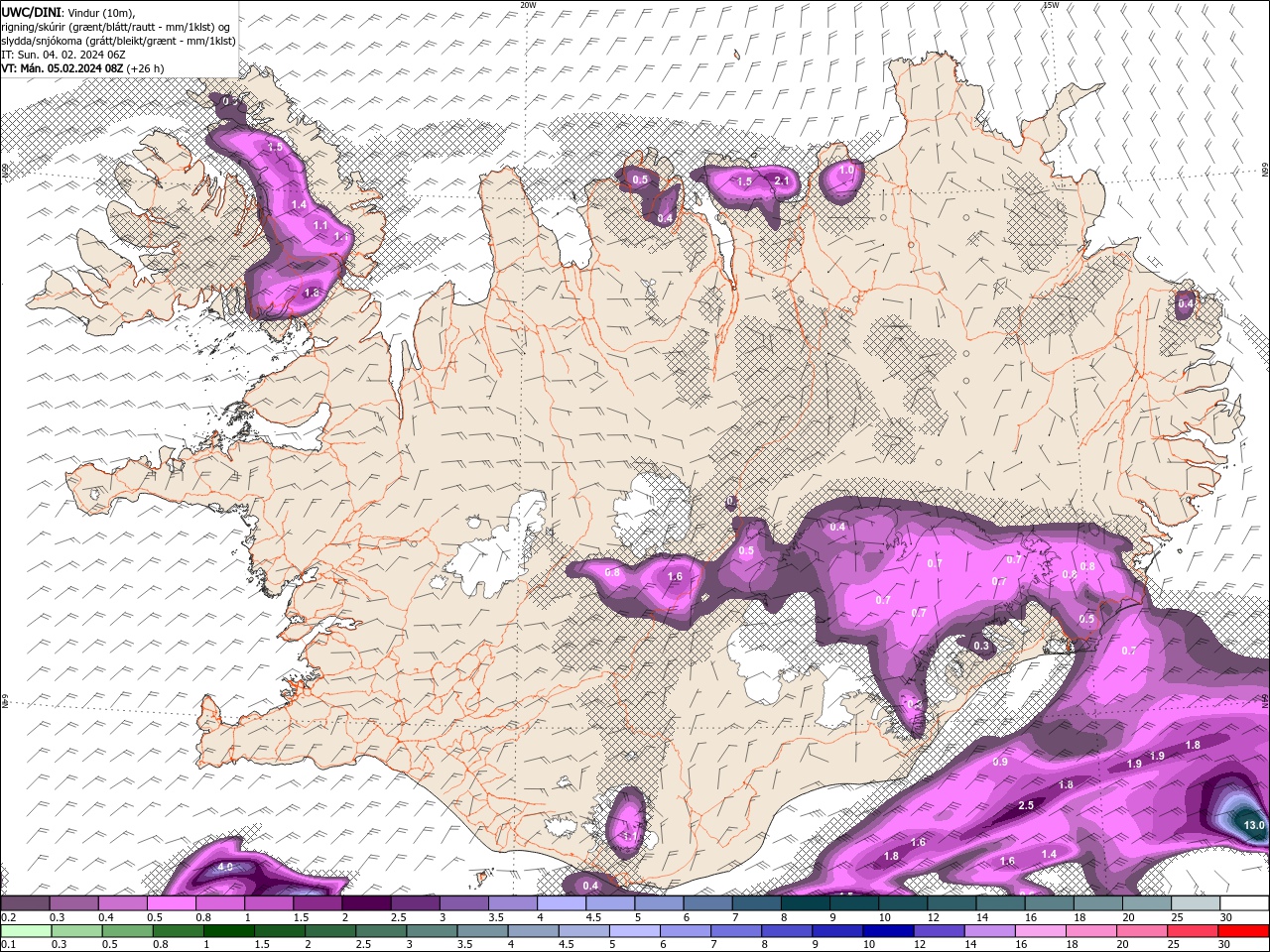Click the '2.5' precipitation value on the map

pos(1026,805)
